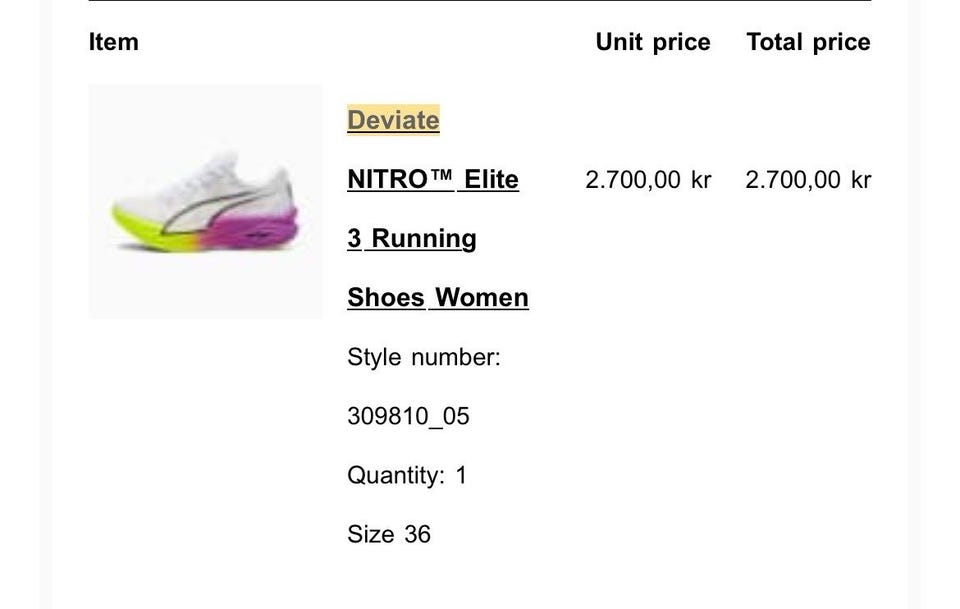Click the "Size 36" text
This screenshot has width=960, height=609.
pos(389,534)
